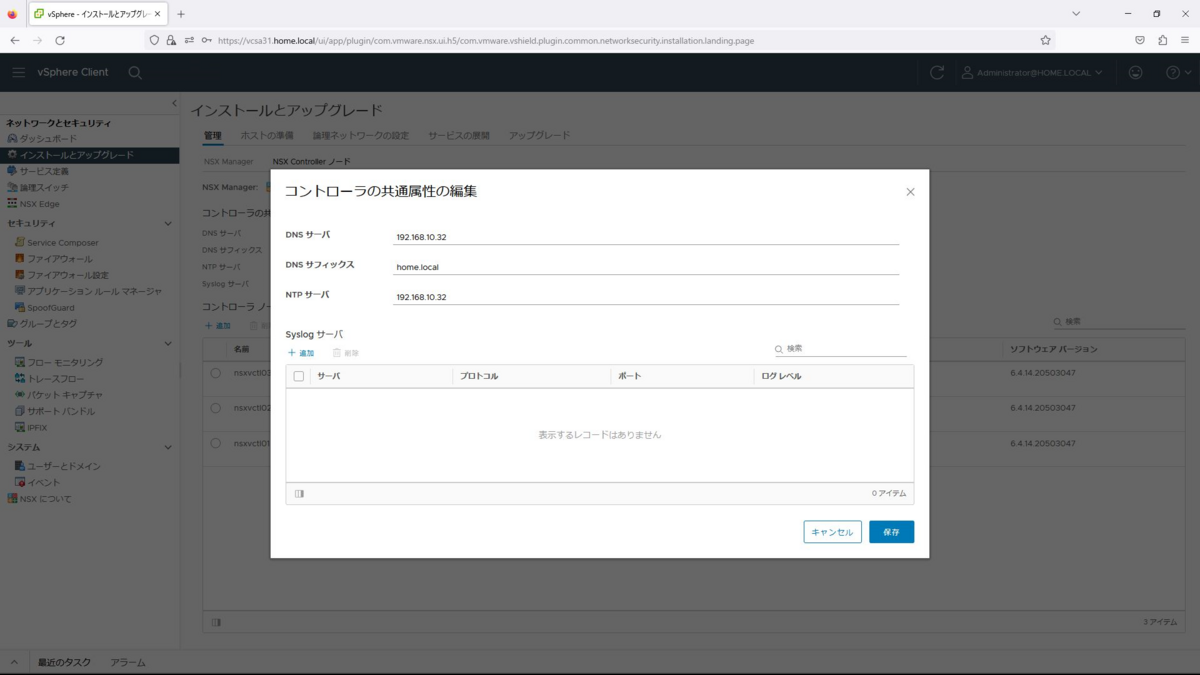Click 追加 above the Syslog server table

301,353
